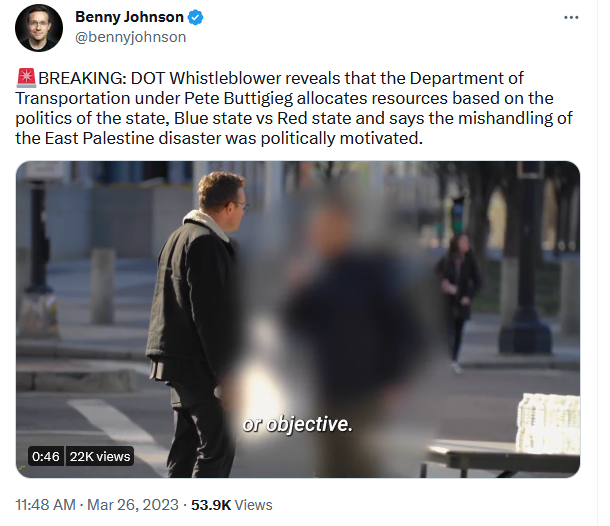Play the embedded tweet video

(x=298, y=319)
